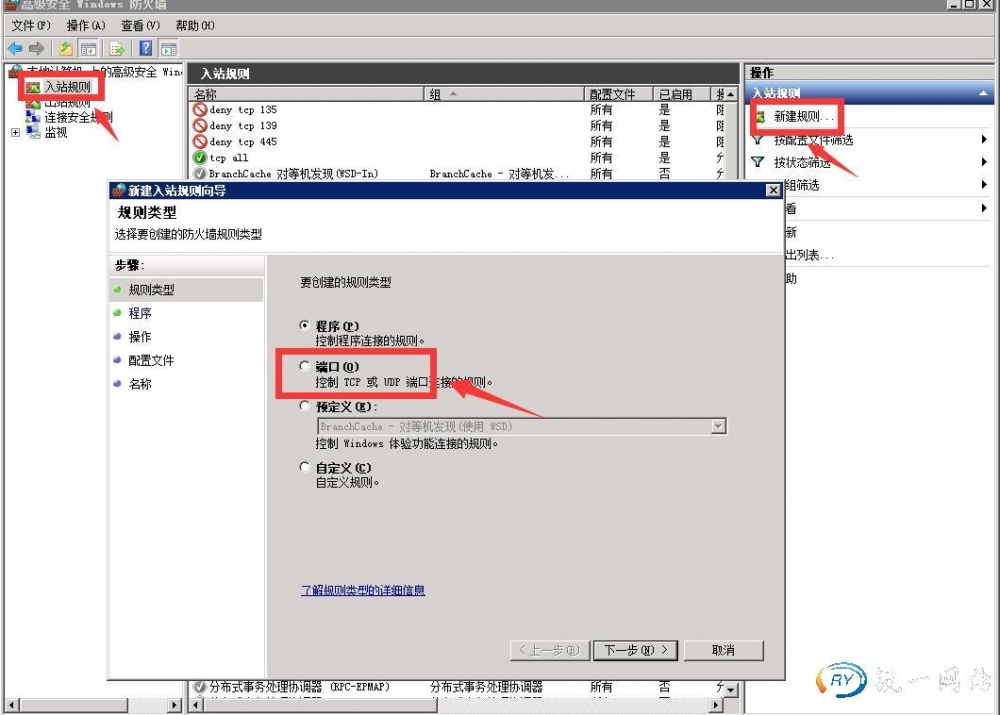Expand the 监视 tree node
Screen dimensions: 1000x715
click(14, 132)
